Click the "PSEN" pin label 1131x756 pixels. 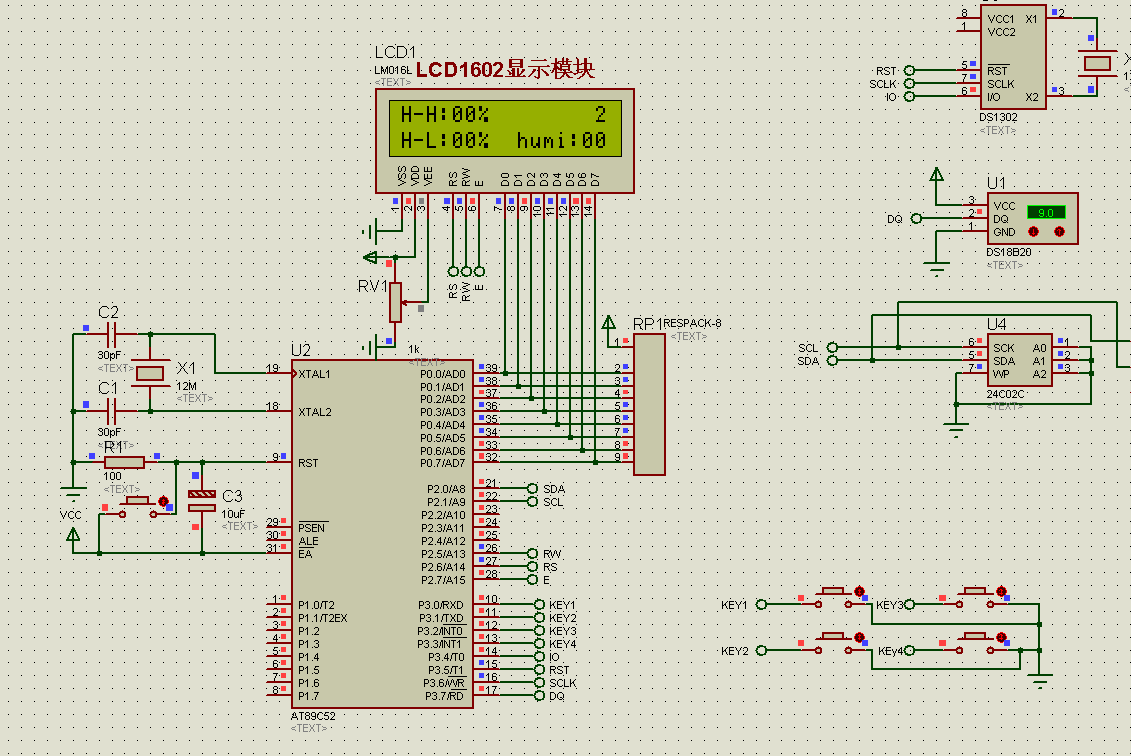pyautogui.click(x=312, y=528)
